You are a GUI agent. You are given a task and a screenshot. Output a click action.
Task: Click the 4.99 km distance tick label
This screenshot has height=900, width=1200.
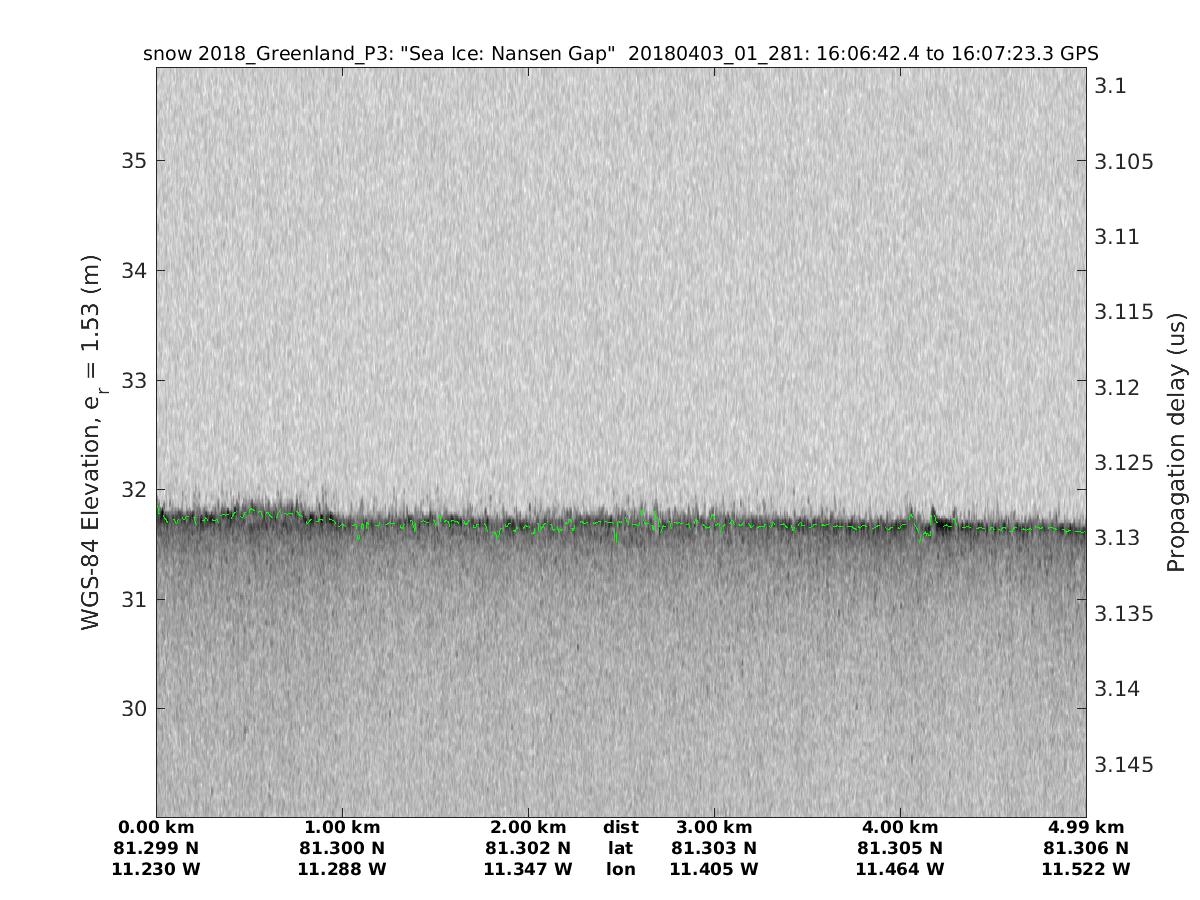tap(1085, 827)
